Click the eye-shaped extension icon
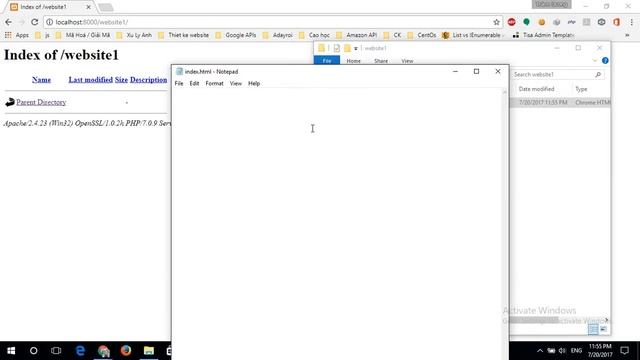 click(601, 22)
